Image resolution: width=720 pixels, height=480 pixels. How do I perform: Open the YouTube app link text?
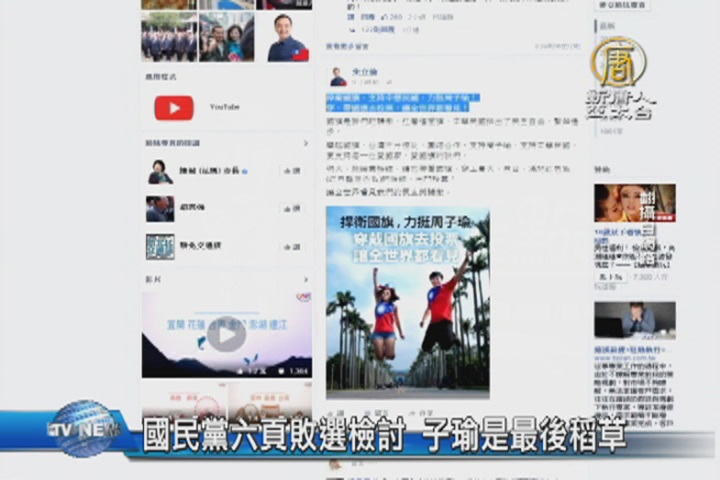point(224,108)
